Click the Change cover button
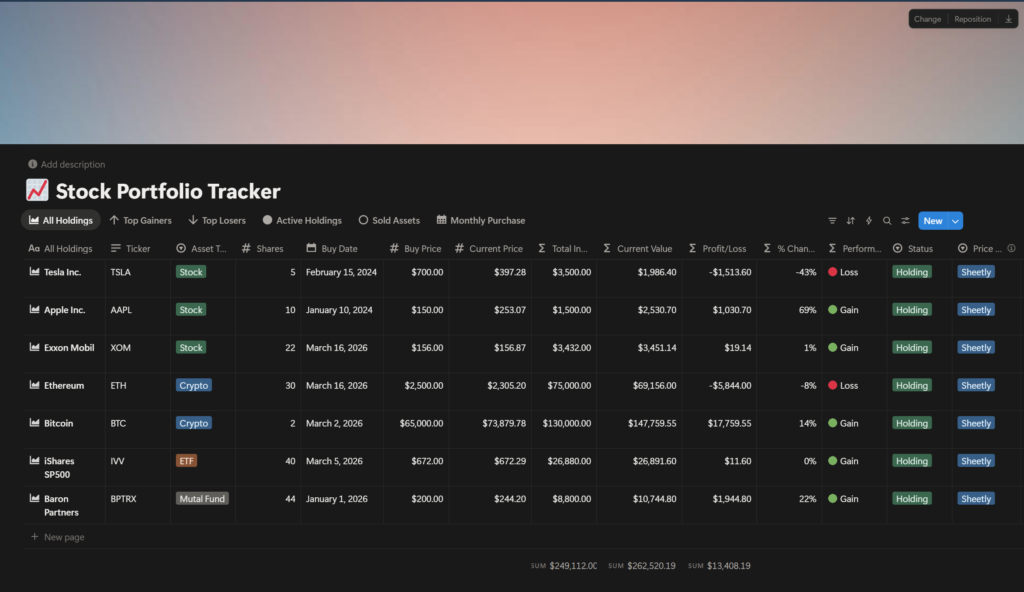Viewport: 1024px width, 592px height. tap(927, 19)
